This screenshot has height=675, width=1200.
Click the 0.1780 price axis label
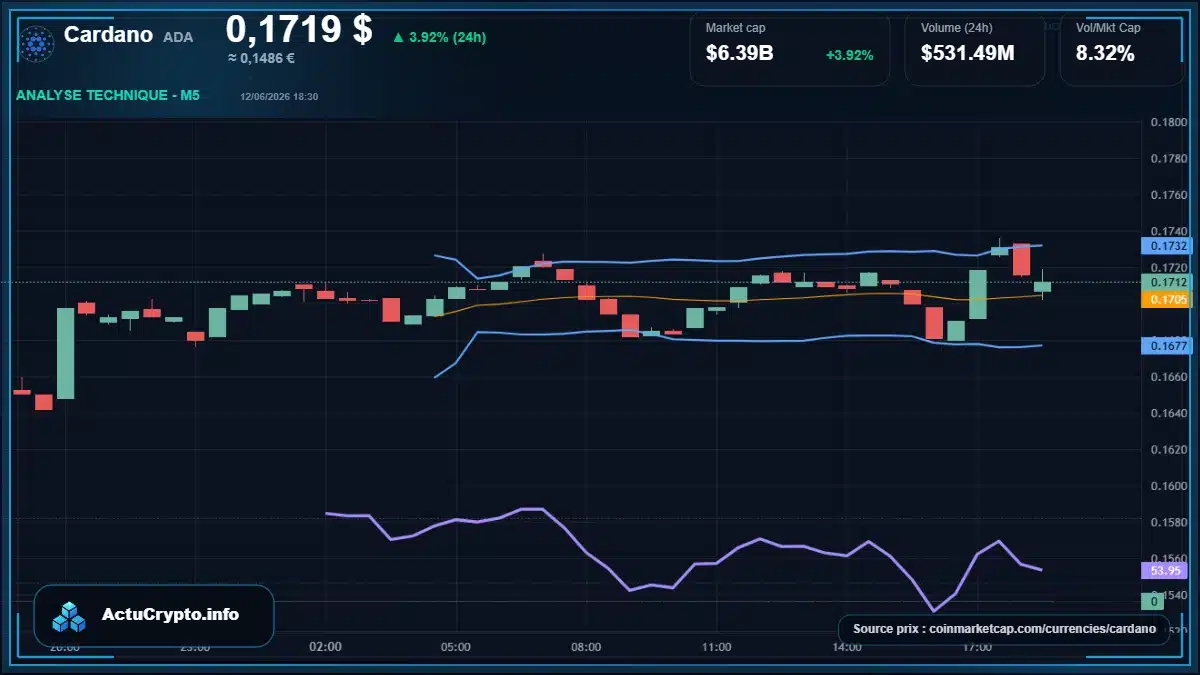tap(1169, 159)
